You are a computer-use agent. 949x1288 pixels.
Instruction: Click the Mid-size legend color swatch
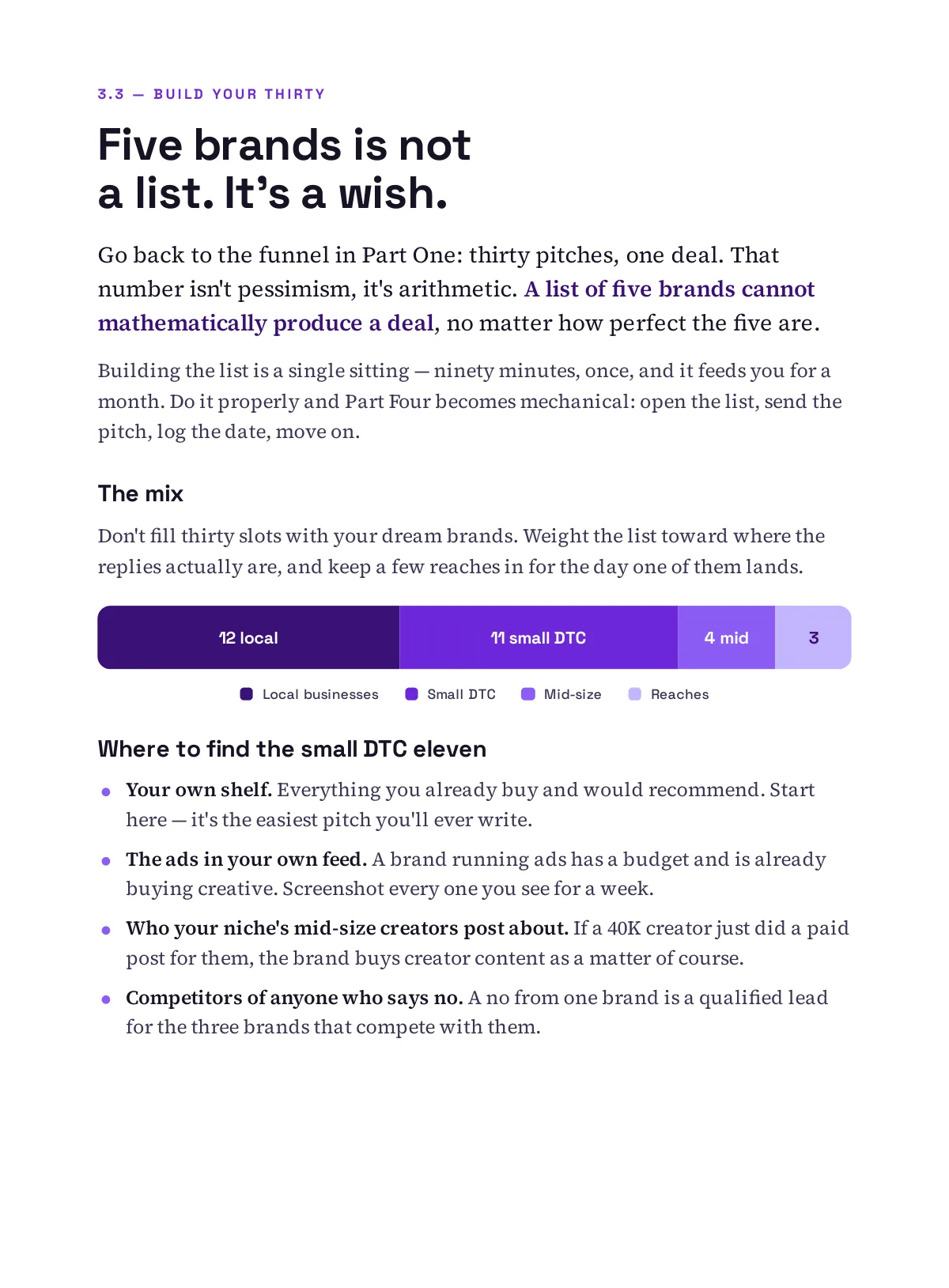pos(528,694)
